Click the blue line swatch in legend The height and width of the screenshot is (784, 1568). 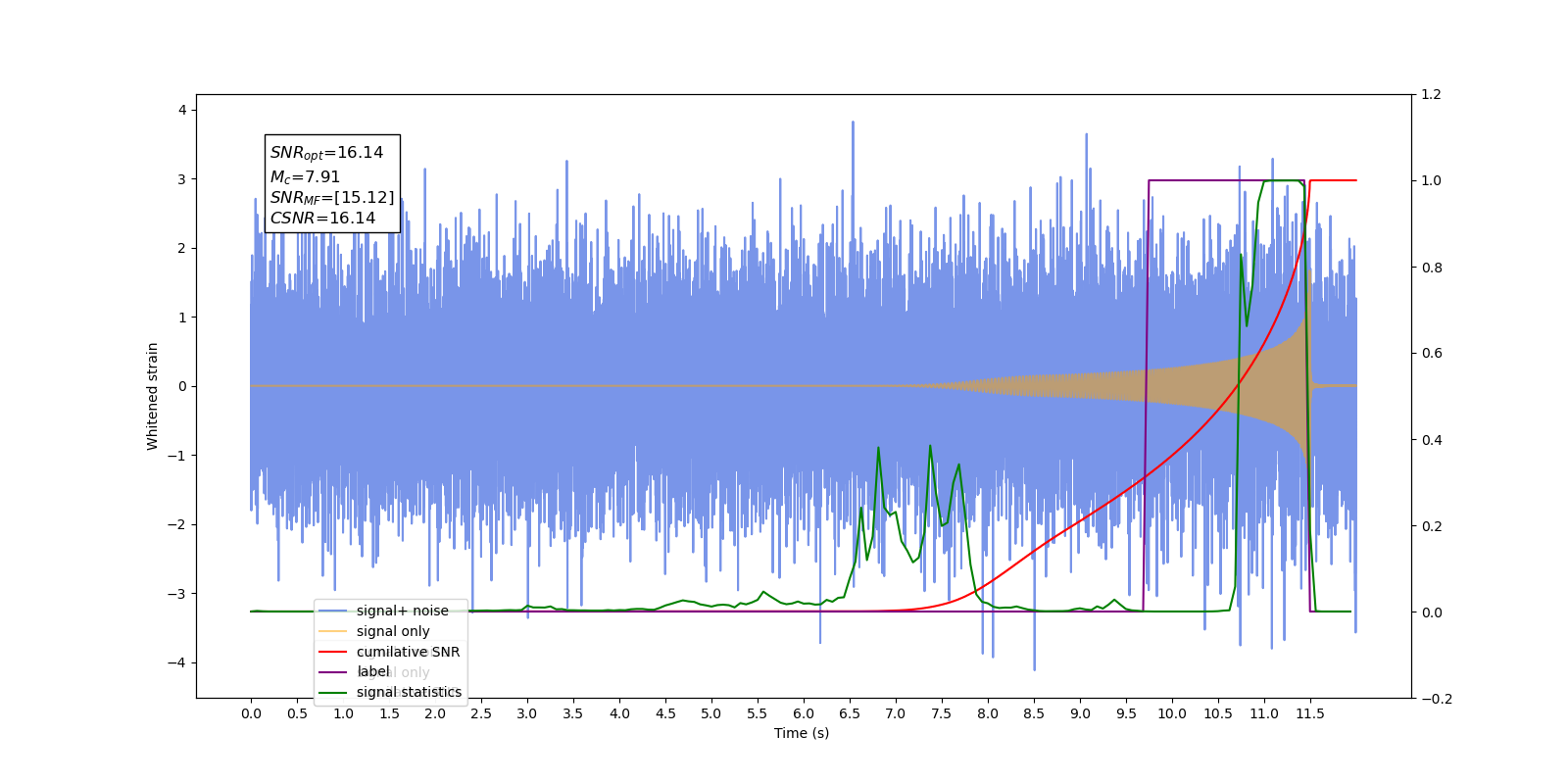tap(333, 611)
